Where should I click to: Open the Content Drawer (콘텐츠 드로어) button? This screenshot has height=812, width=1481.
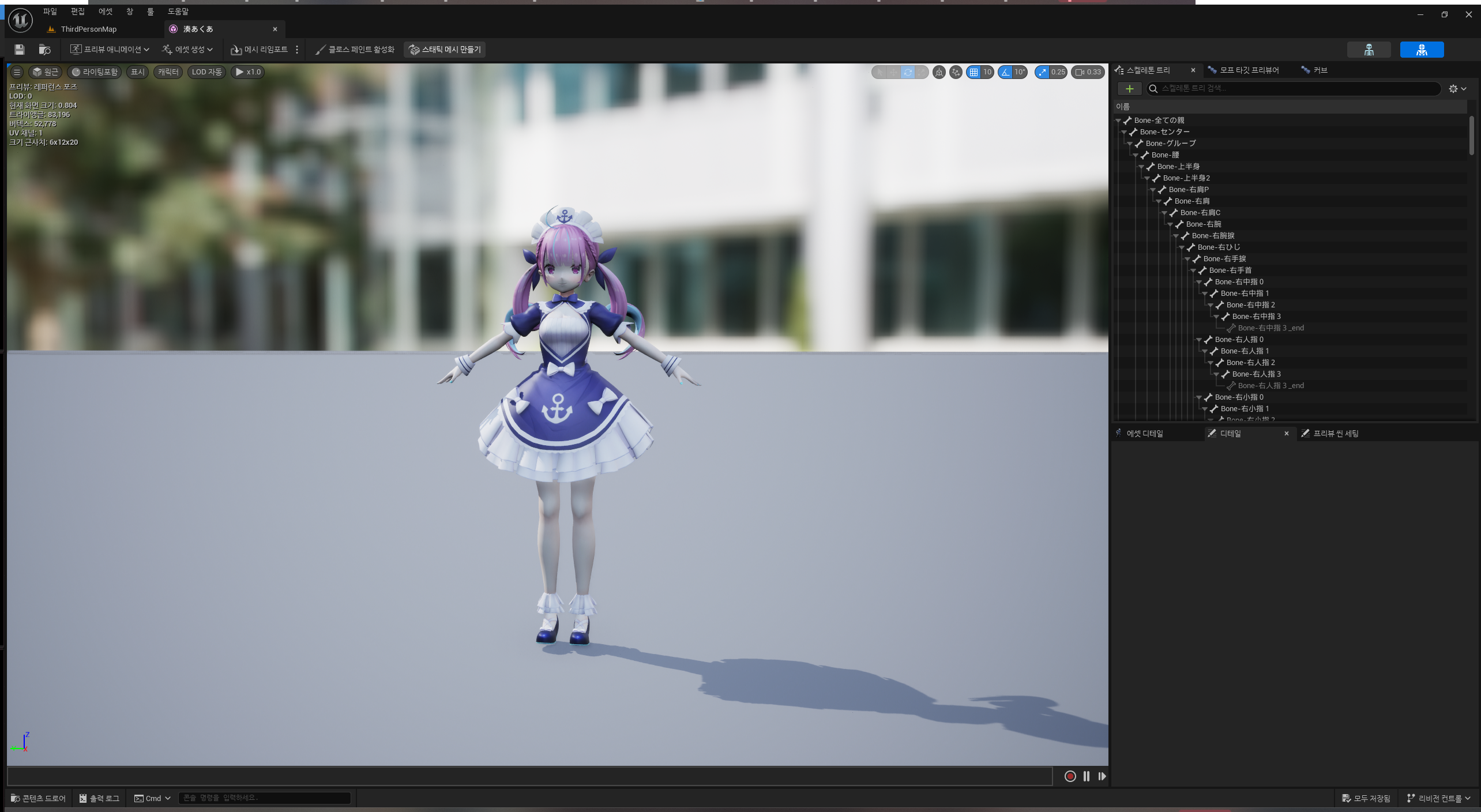coord(38,798)
